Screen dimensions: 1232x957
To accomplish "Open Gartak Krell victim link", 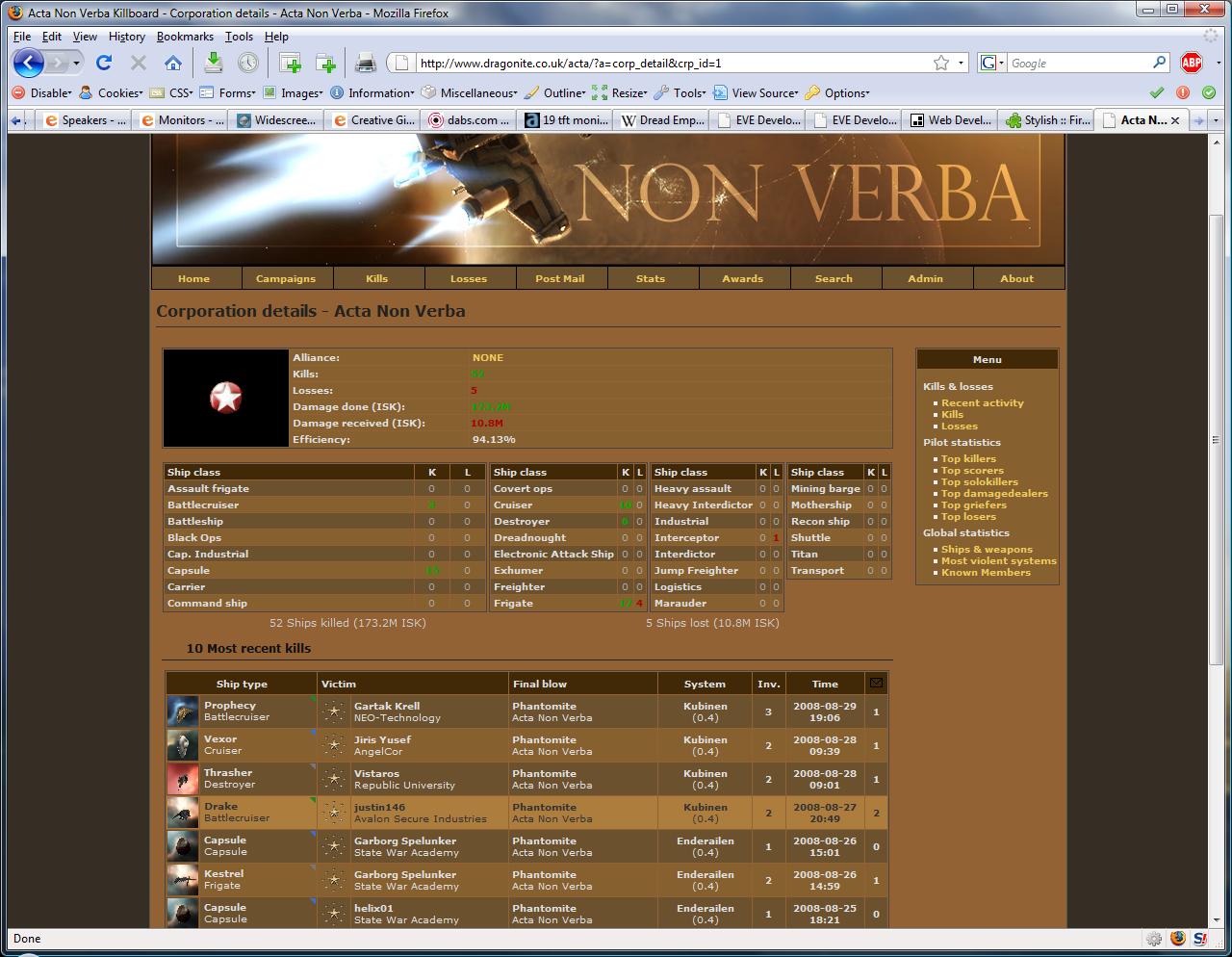I will [387, 706].
